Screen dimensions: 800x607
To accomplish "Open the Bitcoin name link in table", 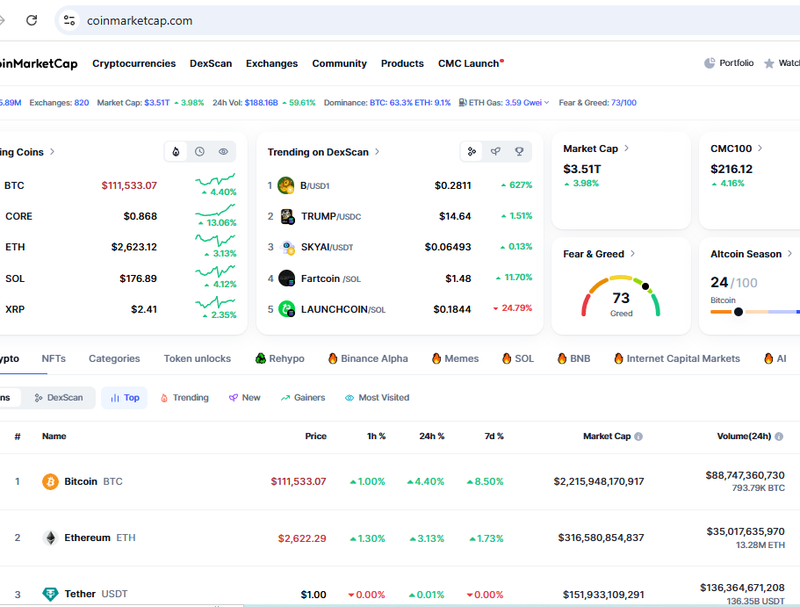I will tap(81, 482).
